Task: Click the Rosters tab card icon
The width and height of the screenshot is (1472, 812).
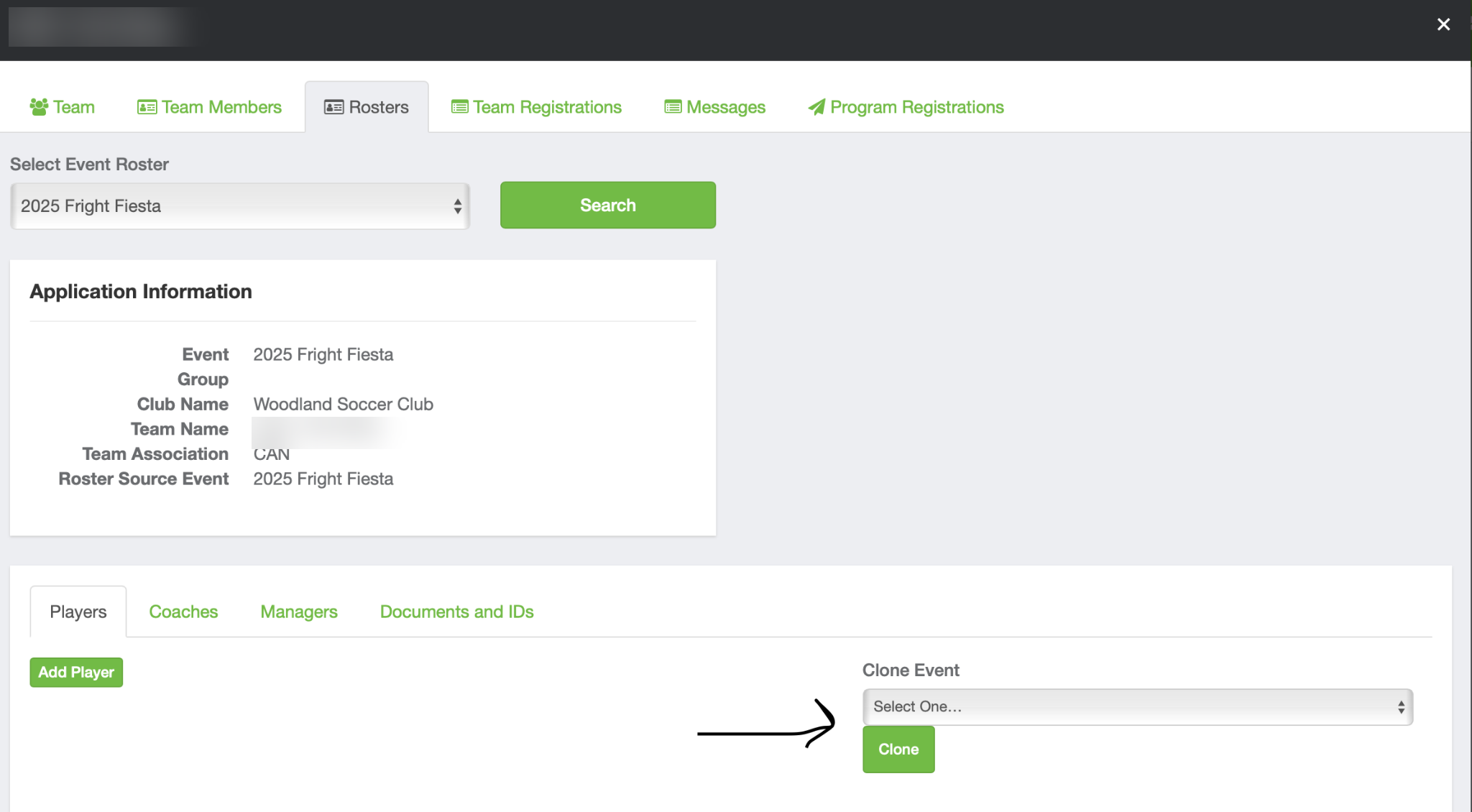Action: coord(333,107)
